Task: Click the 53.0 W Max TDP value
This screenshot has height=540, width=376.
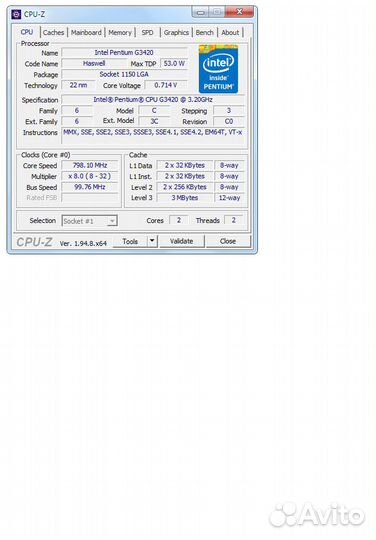Action: [x=174, y=63]
